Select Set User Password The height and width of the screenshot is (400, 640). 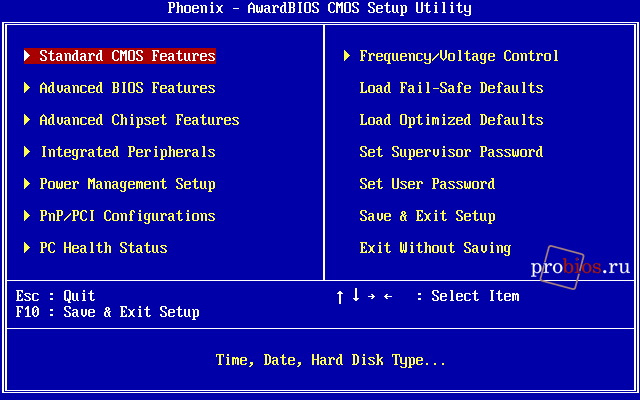[x=427, y=184]
